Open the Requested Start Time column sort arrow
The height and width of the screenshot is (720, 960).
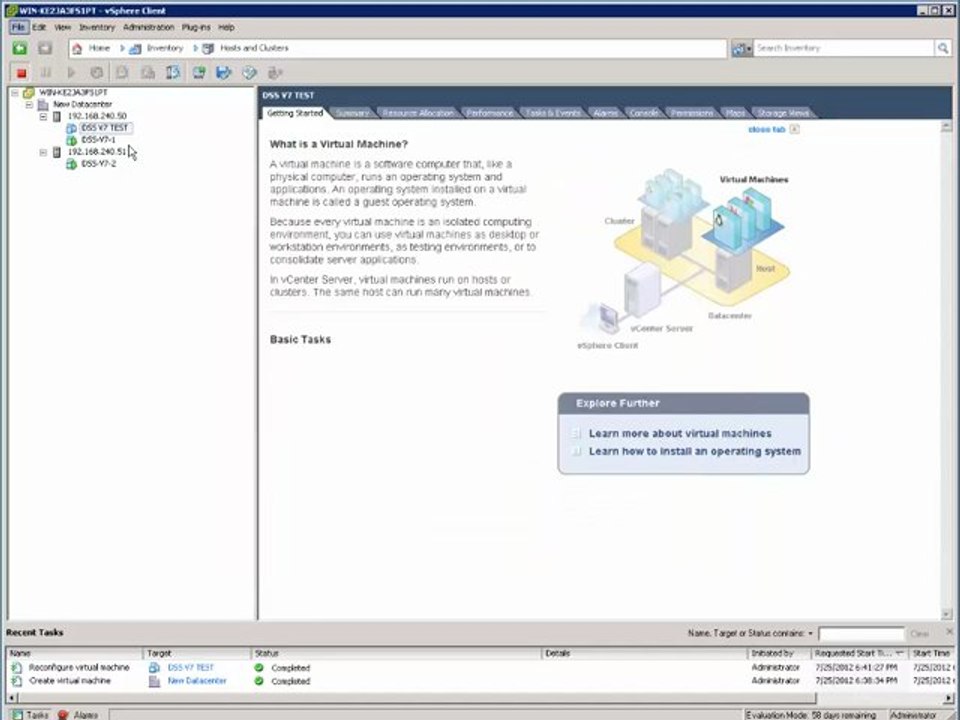[899, 653]
